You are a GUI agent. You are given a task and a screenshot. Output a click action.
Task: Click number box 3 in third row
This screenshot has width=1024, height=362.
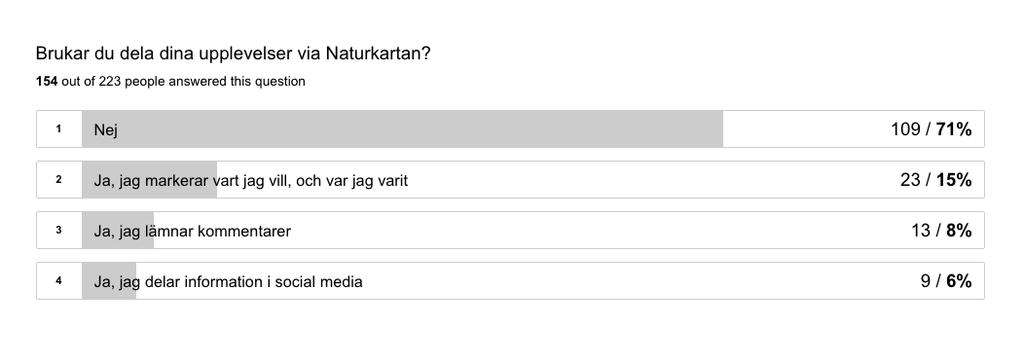[x=59, y=230]
